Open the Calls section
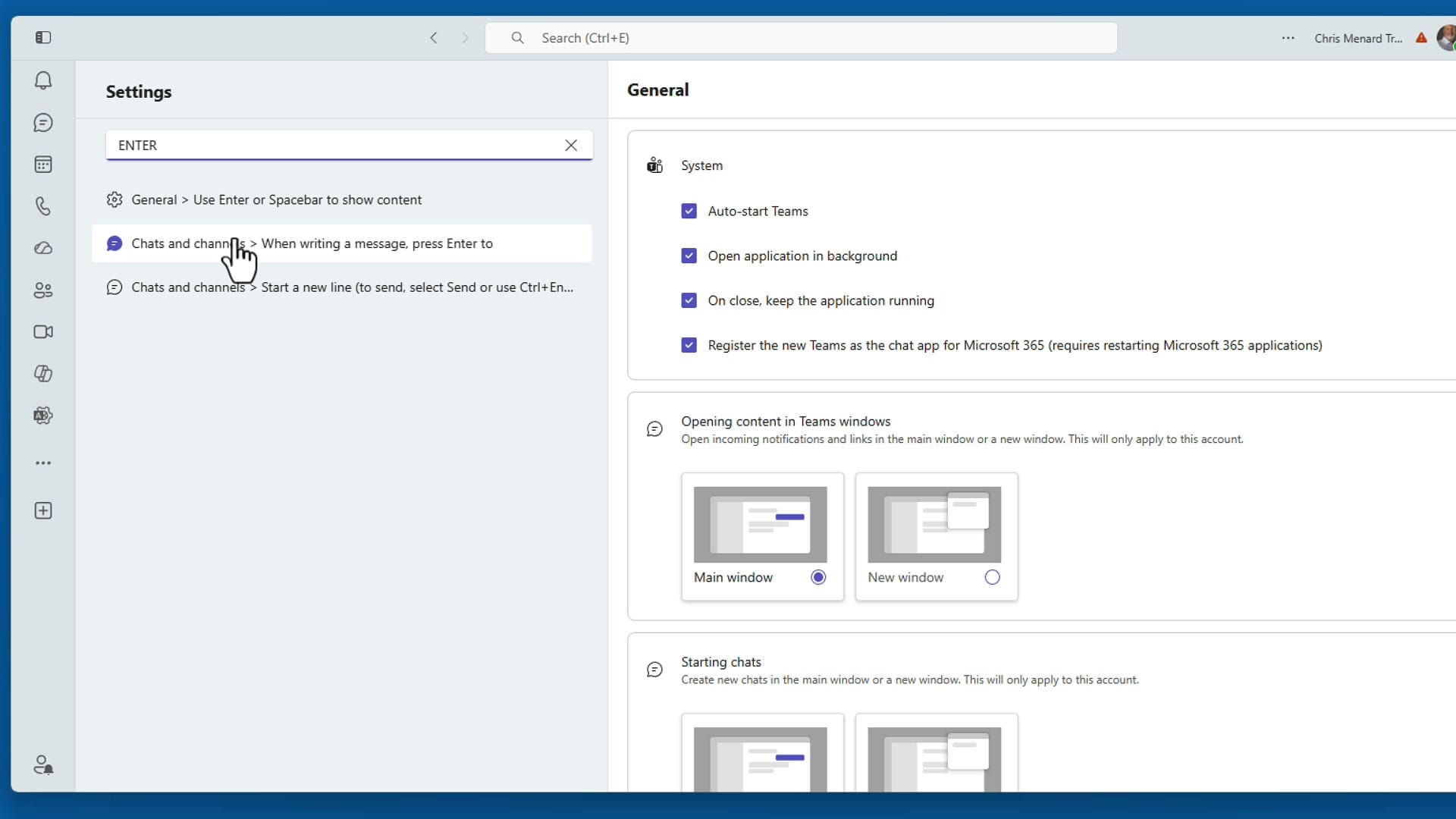 pos(43,206)
